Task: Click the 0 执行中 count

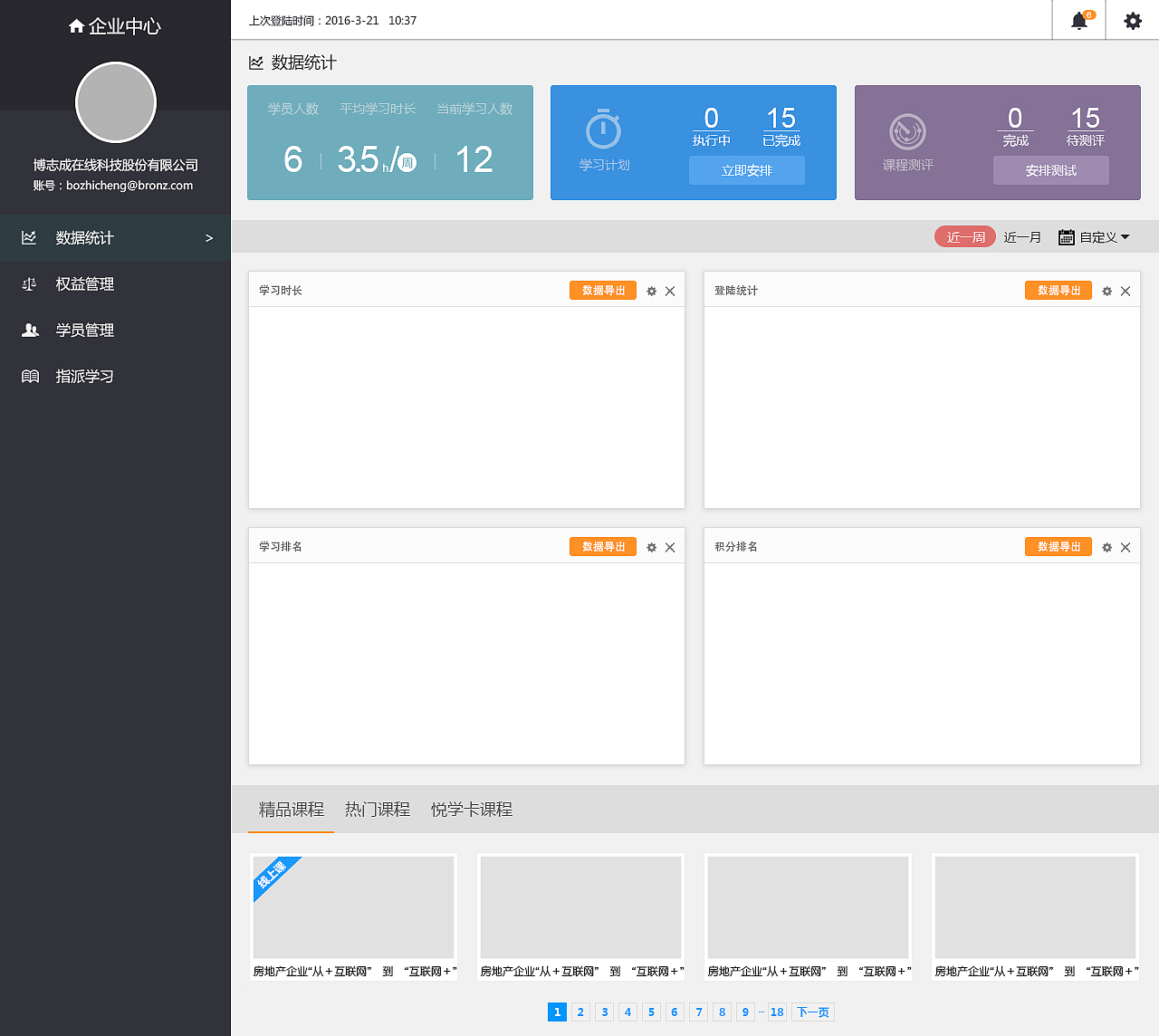Action: 711,126
